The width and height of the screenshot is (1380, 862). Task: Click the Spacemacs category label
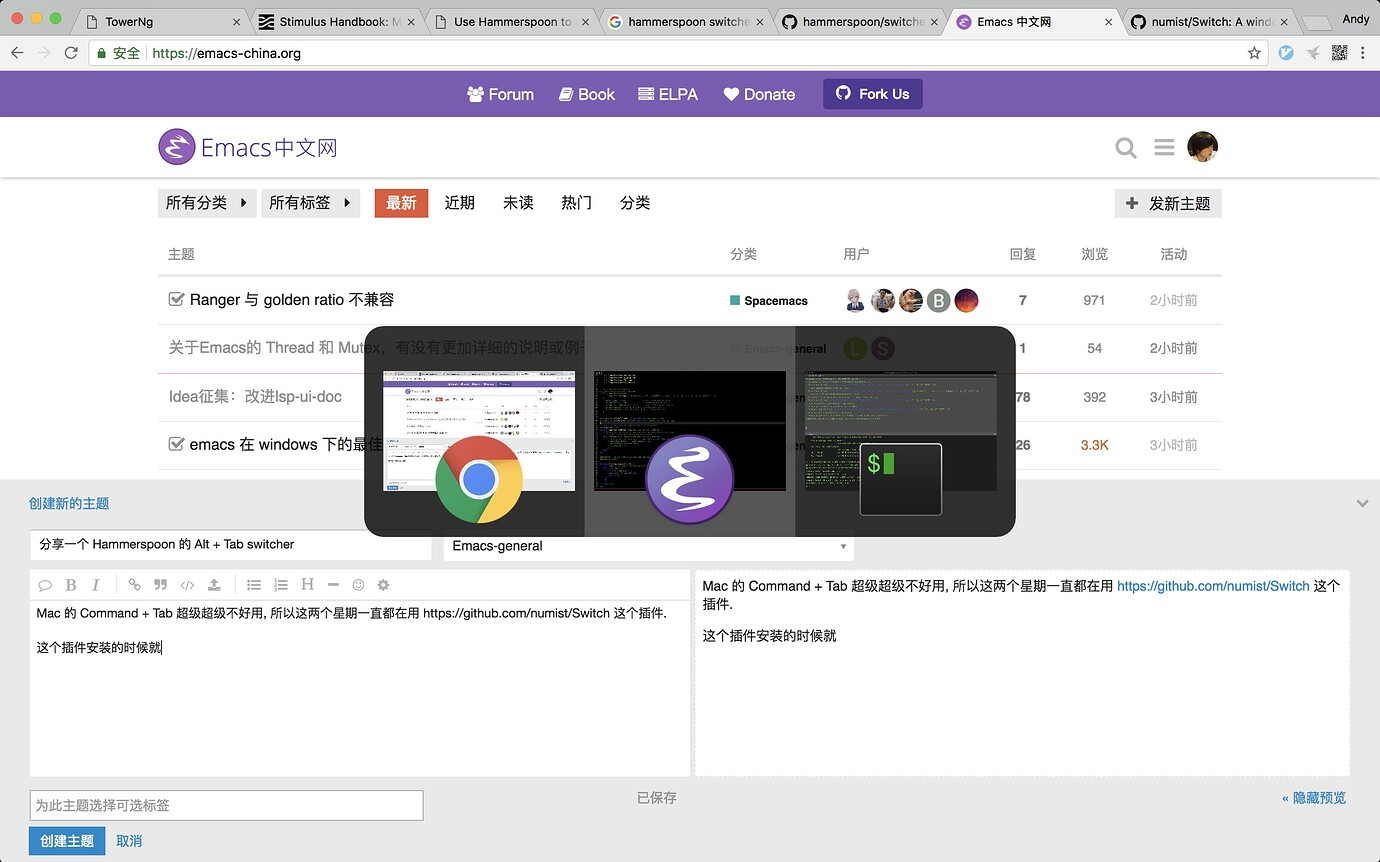coord(769,300)
